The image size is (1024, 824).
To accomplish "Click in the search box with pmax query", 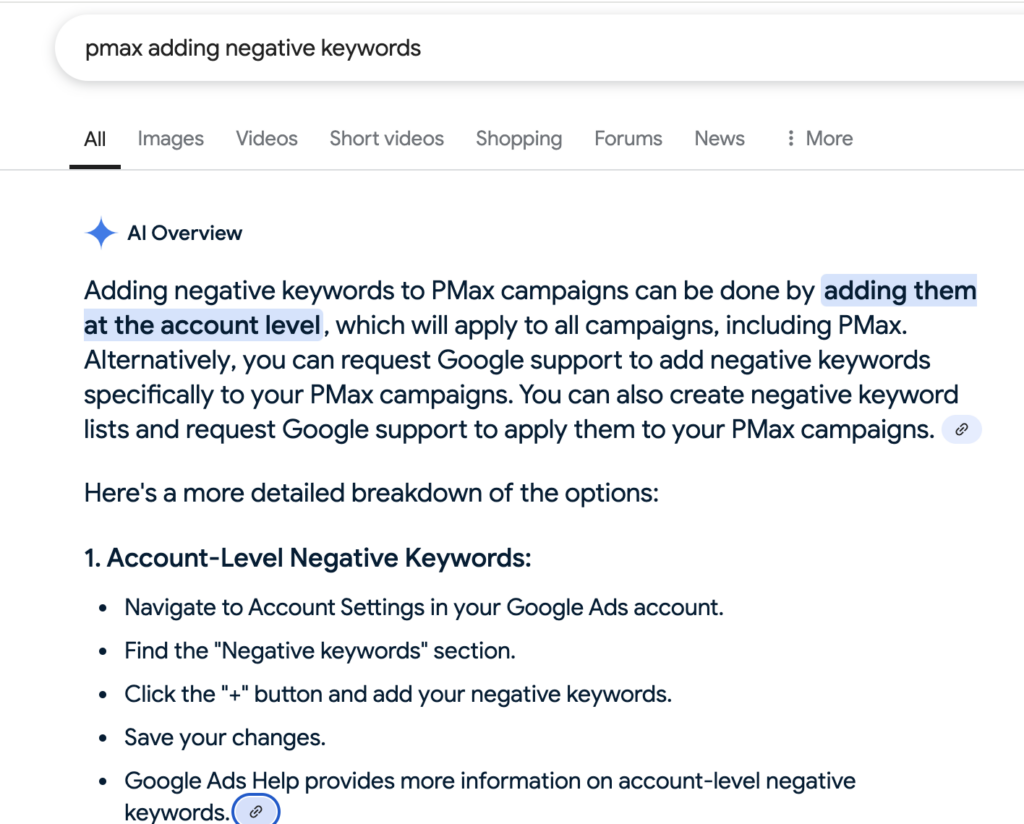I will 500,48.
